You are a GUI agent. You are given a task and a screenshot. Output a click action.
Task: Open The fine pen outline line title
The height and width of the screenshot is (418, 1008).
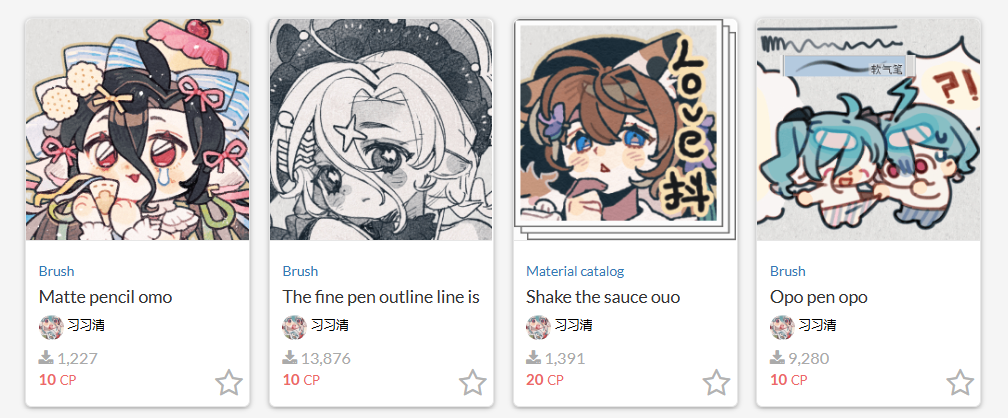click(x=381, y=297)
